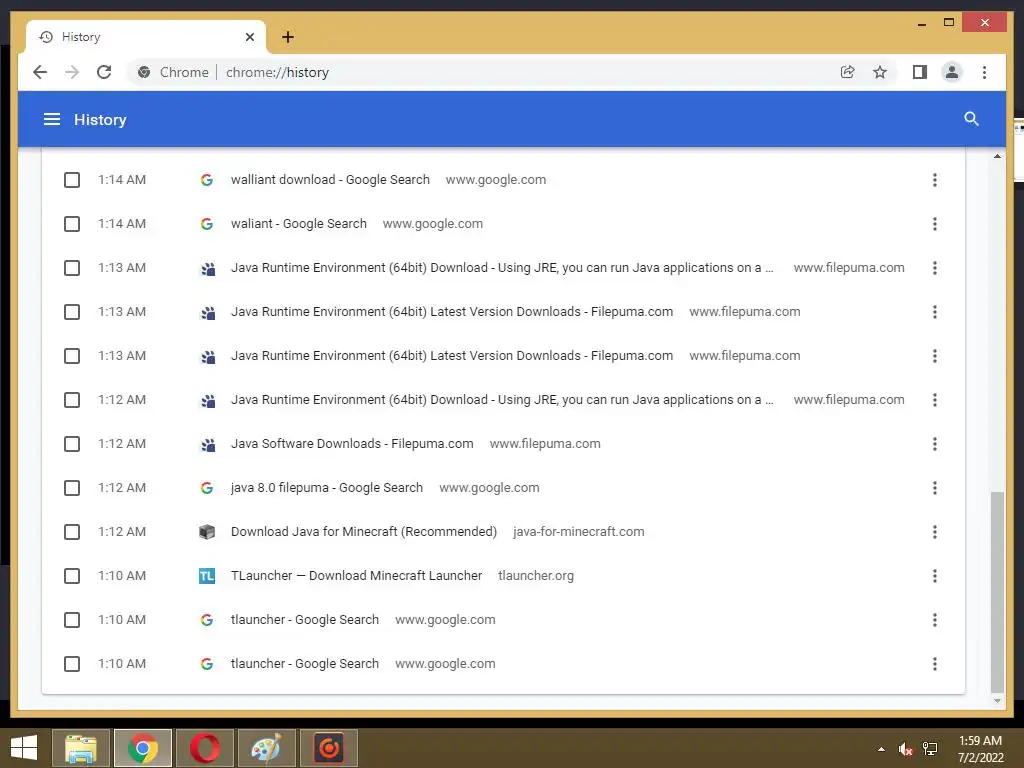Click tlauncher.org domain text
The image size is (1024, 768).
(x=536, y=576)
